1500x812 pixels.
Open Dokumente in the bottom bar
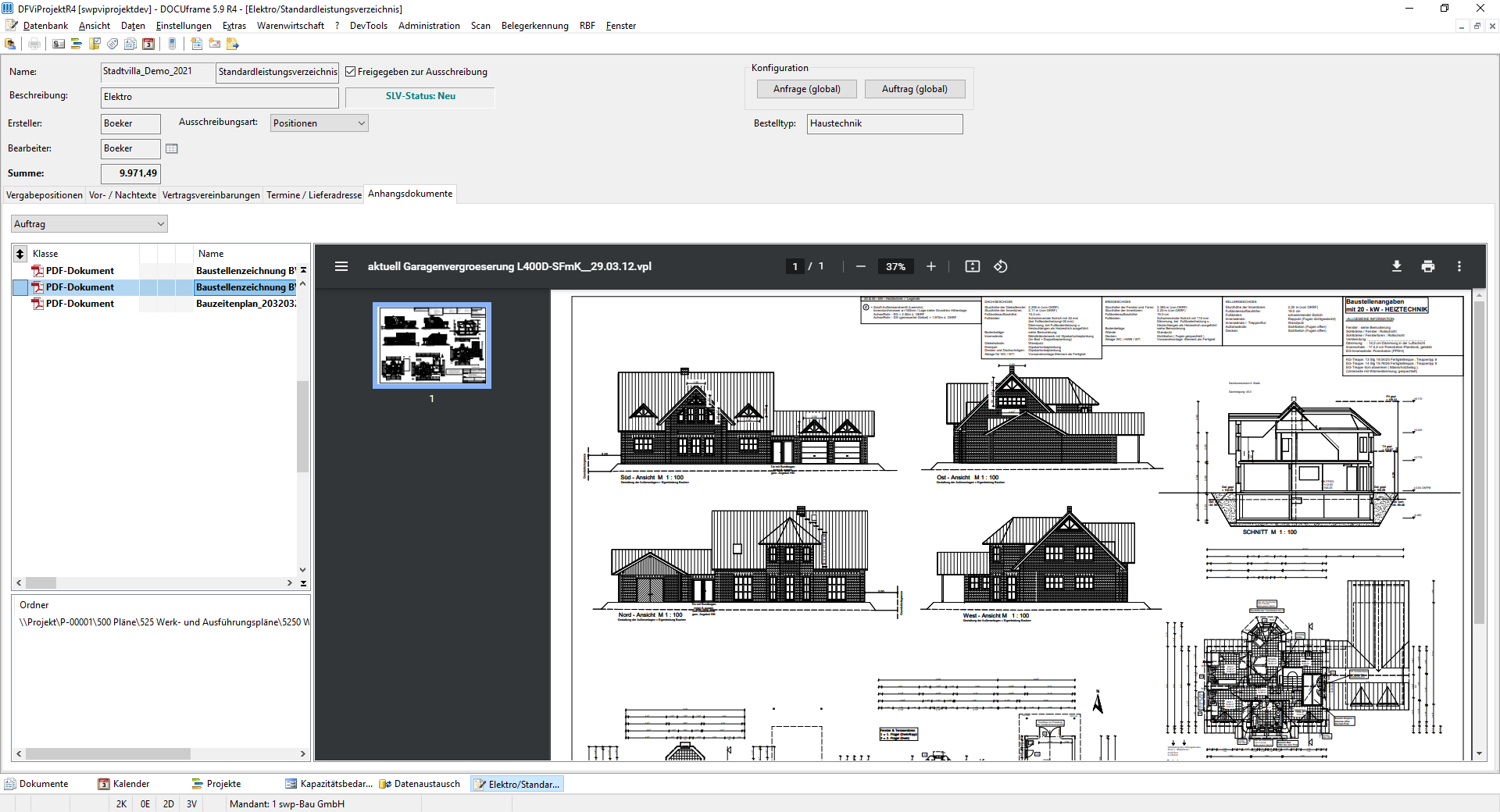(37, 784)
